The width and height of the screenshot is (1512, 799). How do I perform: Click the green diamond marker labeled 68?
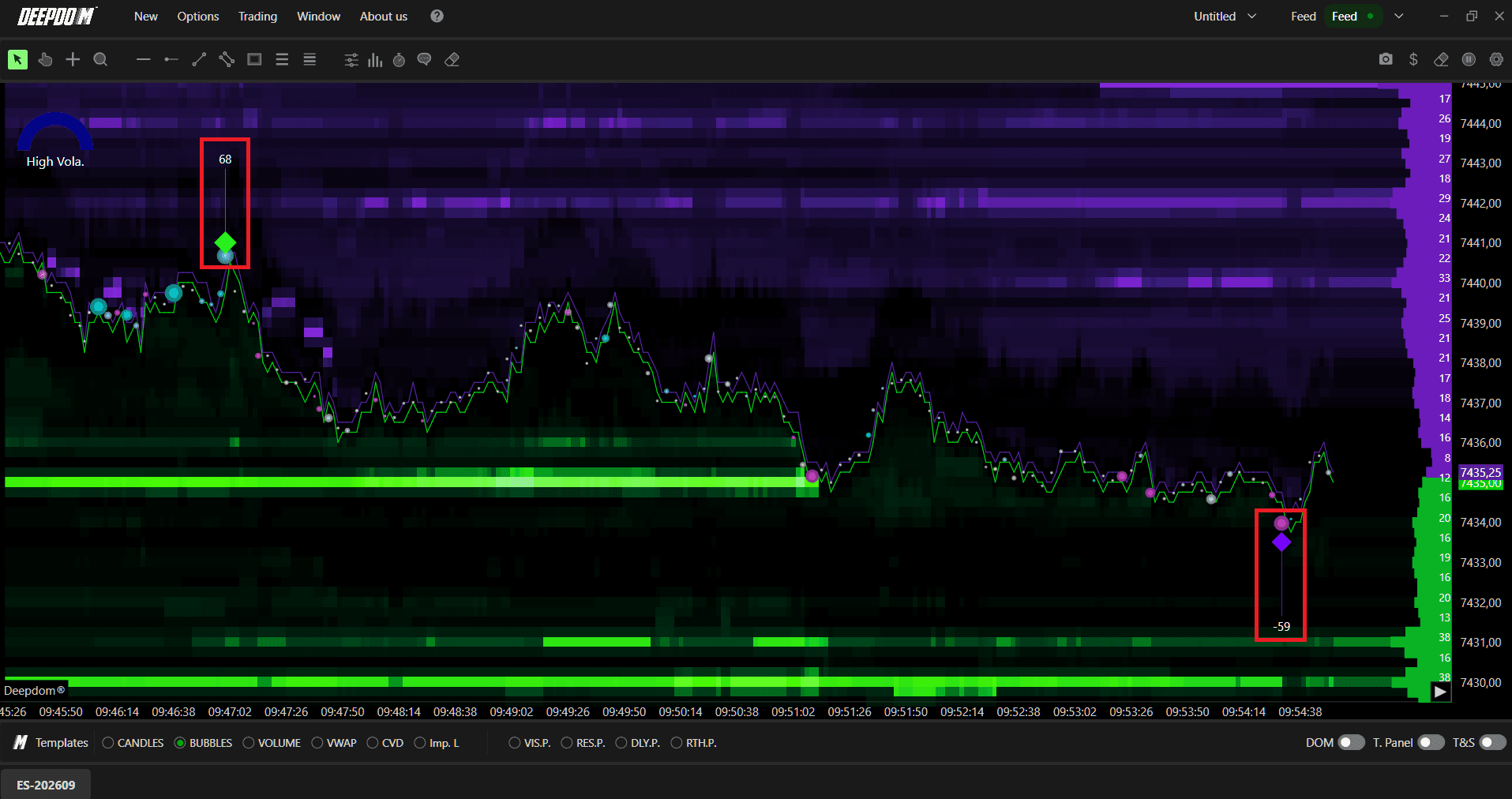tap(225, 242)
